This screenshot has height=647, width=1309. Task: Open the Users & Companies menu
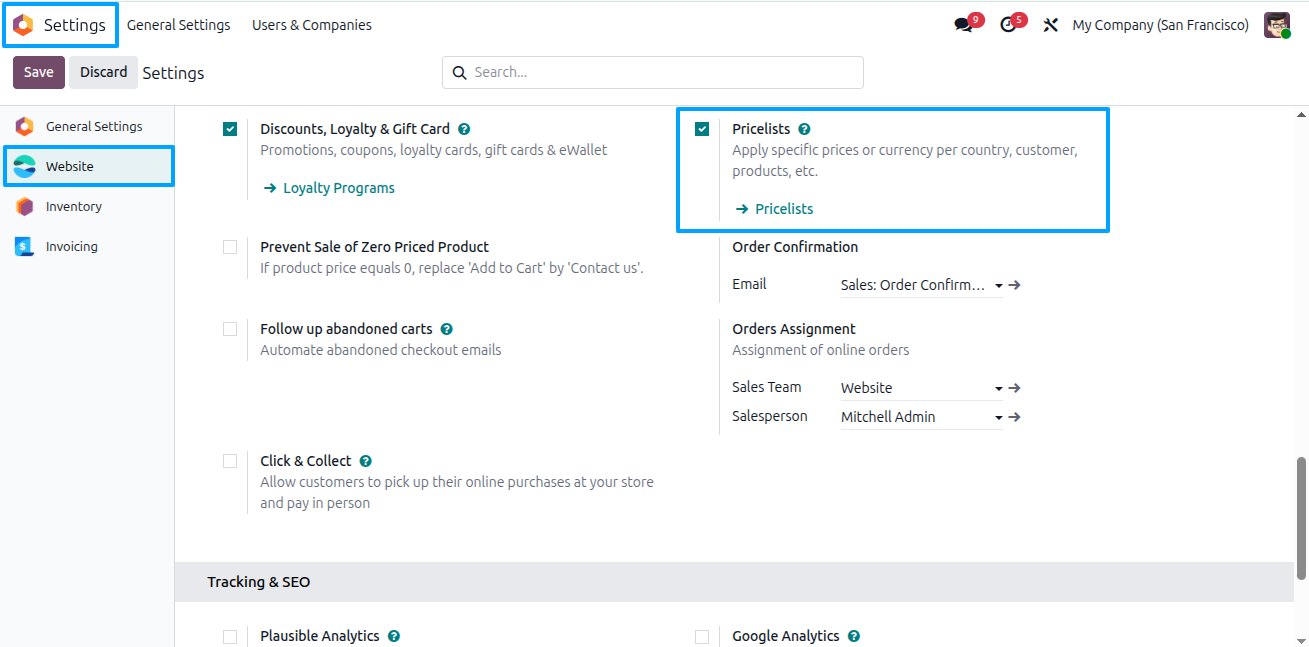[x=312, y=25]
